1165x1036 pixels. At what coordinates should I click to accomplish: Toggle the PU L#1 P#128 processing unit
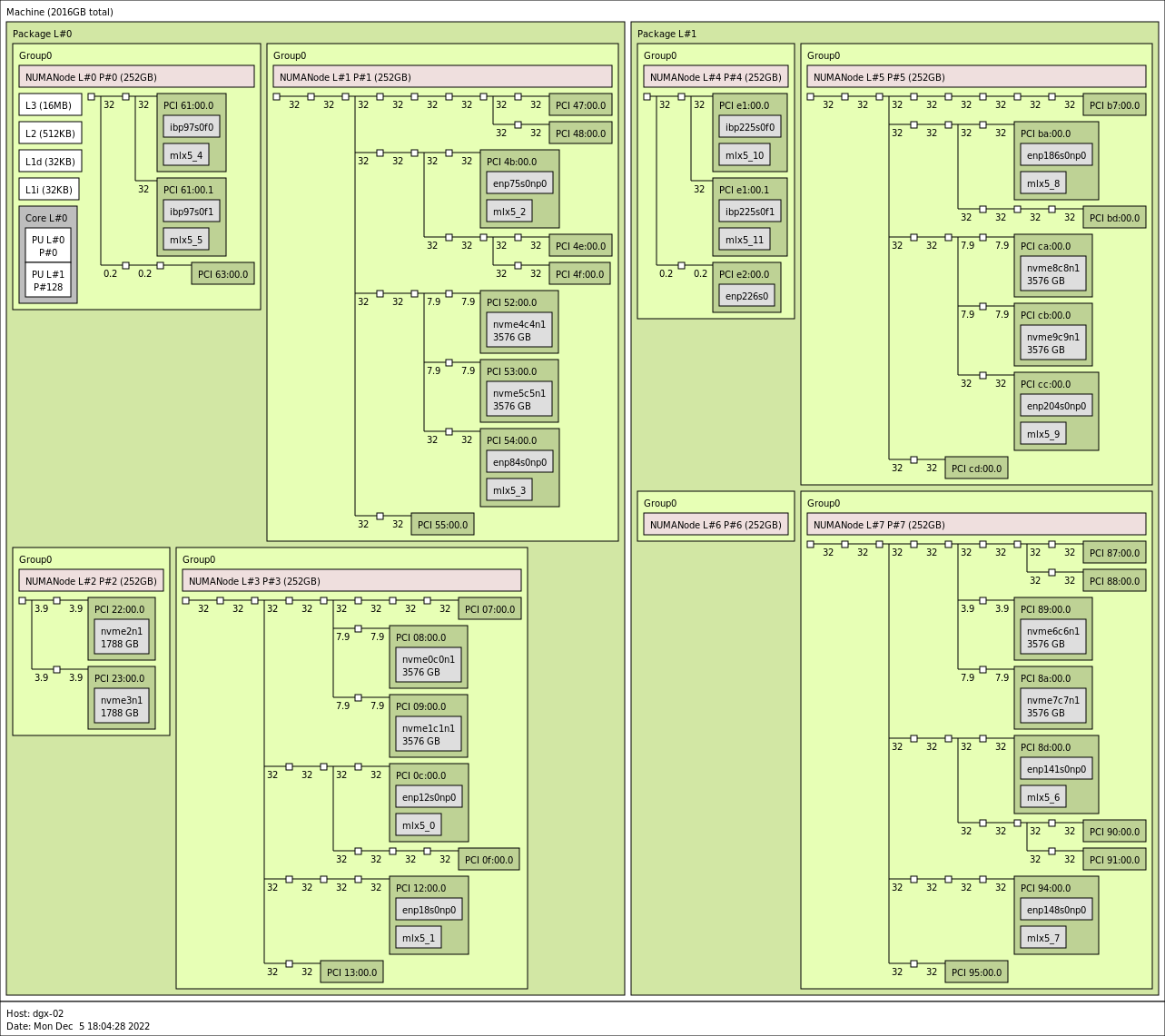click(x=47, y=281)
